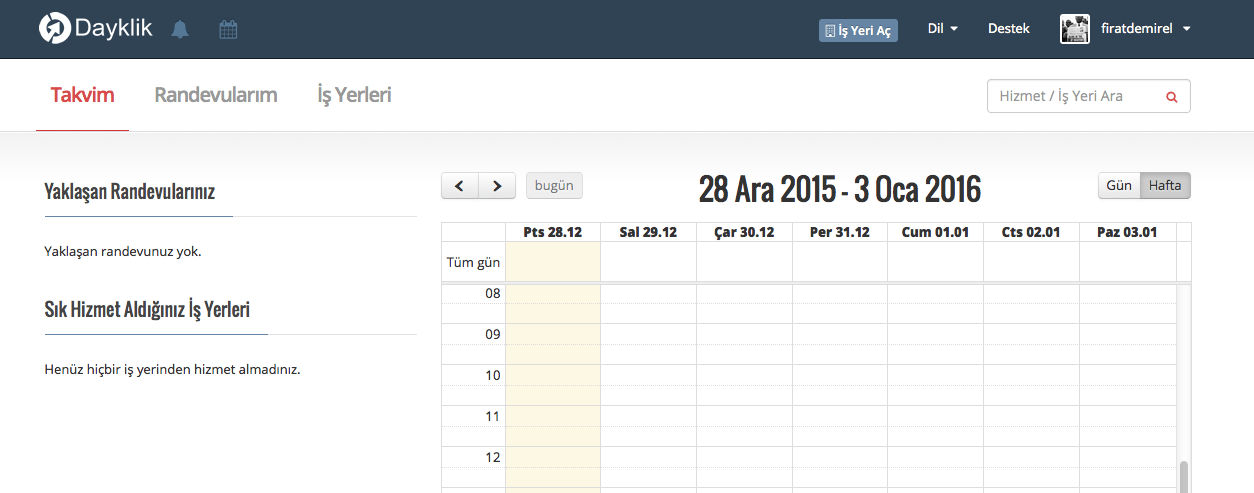This screenshot has width=1254, height=493.
Task: Switch to the Randevularım tab
Action: pos(215,96)
